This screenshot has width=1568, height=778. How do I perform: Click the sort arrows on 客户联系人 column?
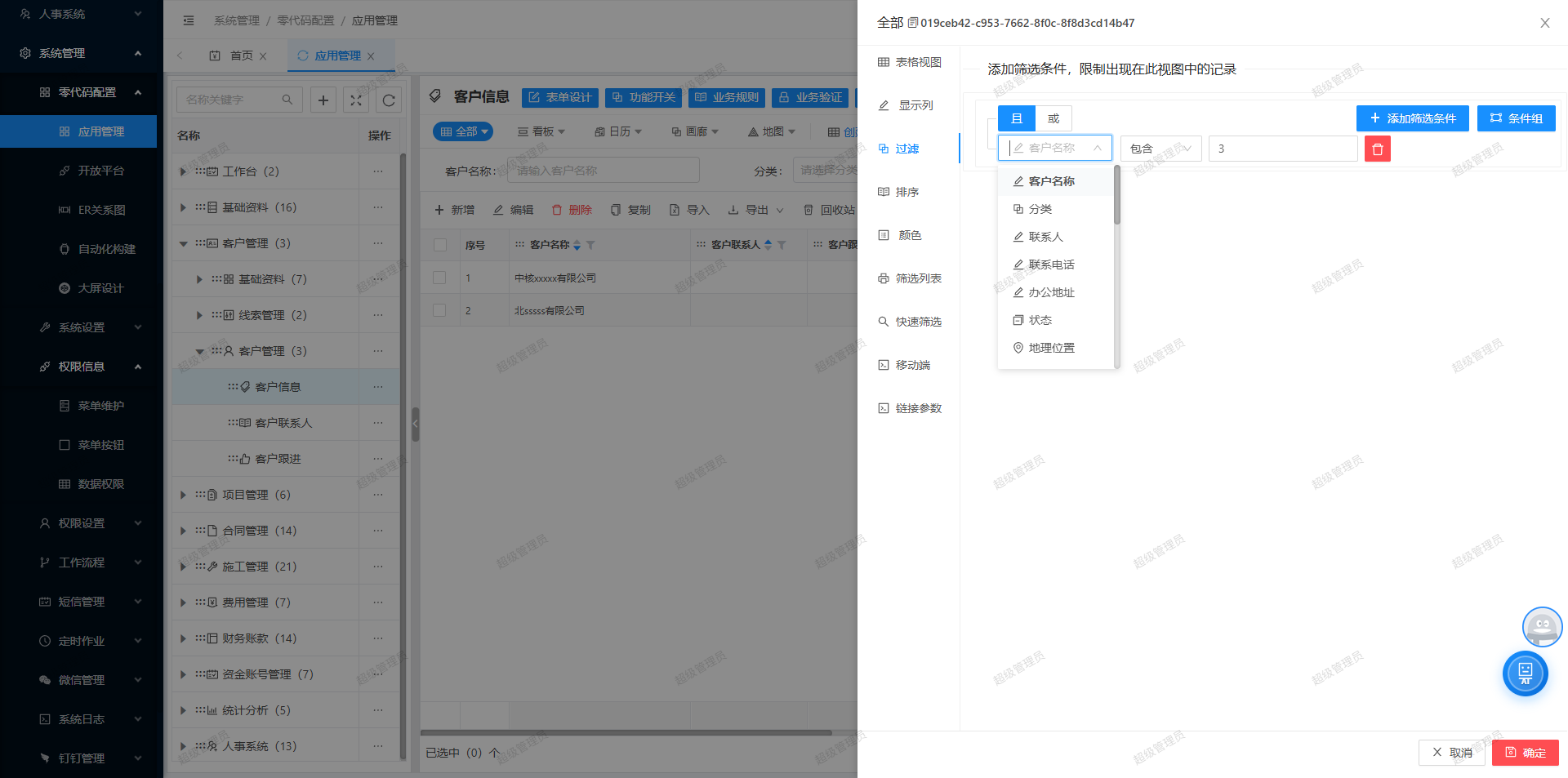[768, 245]
